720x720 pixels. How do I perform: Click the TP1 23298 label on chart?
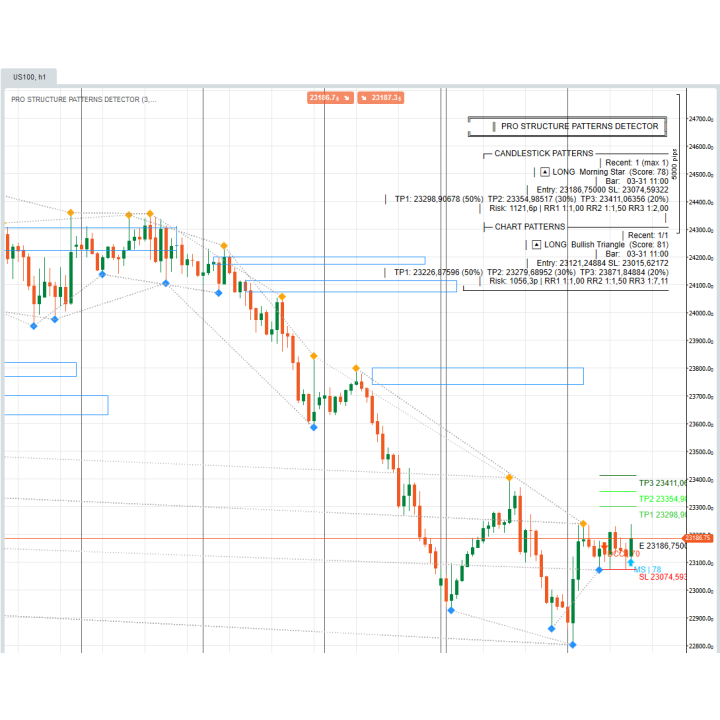(x=663, y=515)
